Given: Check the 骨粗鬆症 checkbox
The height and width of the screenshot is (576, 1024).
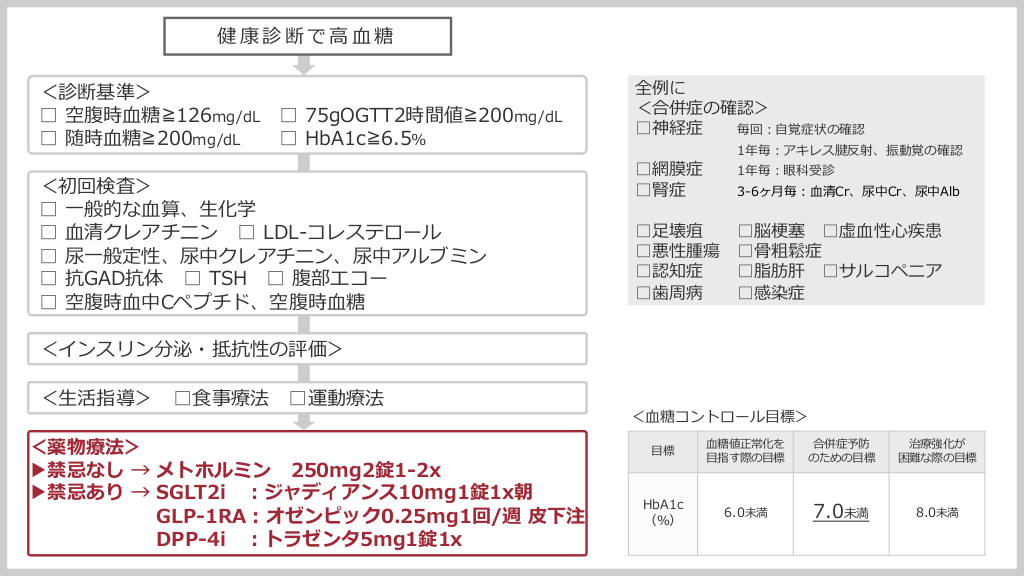Looking at the screenshot, I should pos(745,251).
